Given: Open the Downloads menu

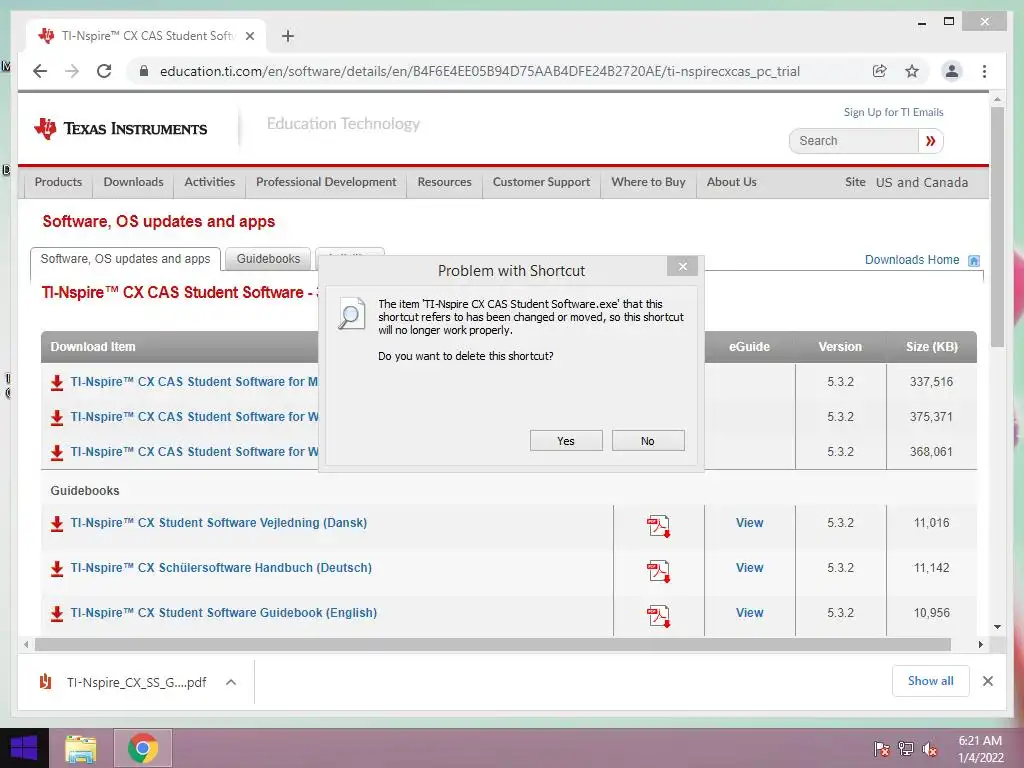Looking at the screenshot, I should tap(133, 182).
